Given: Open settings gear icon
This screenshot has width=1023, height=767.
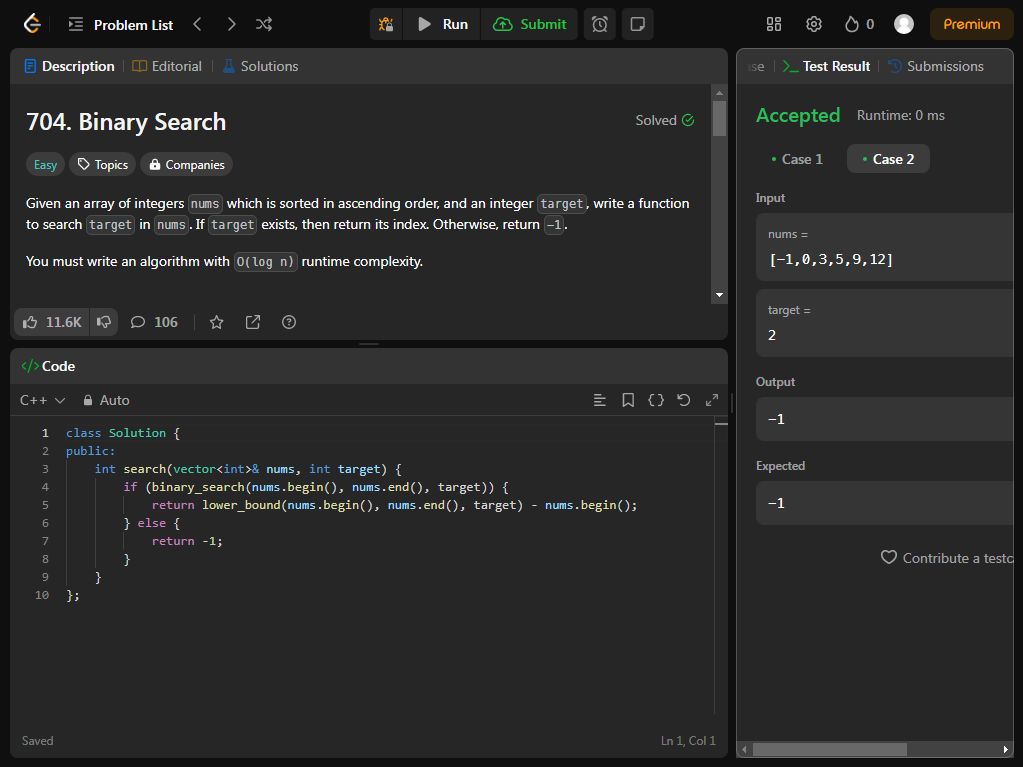Looking at the screenshot, I should click(814, 24).
